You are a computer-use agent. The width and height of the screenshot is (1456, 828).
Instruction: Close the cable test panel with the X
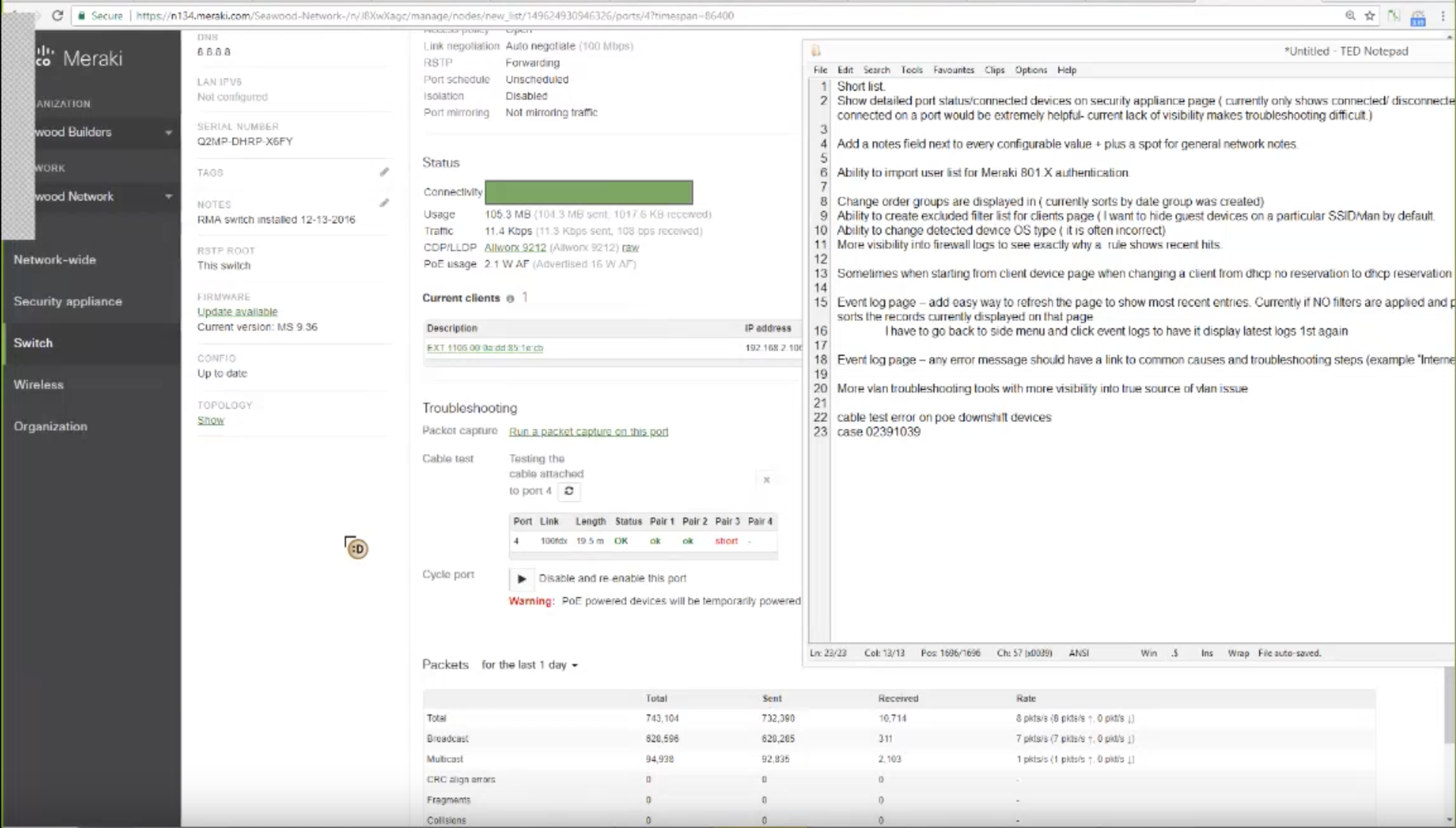pyautogui.click(x=766, y=480)
